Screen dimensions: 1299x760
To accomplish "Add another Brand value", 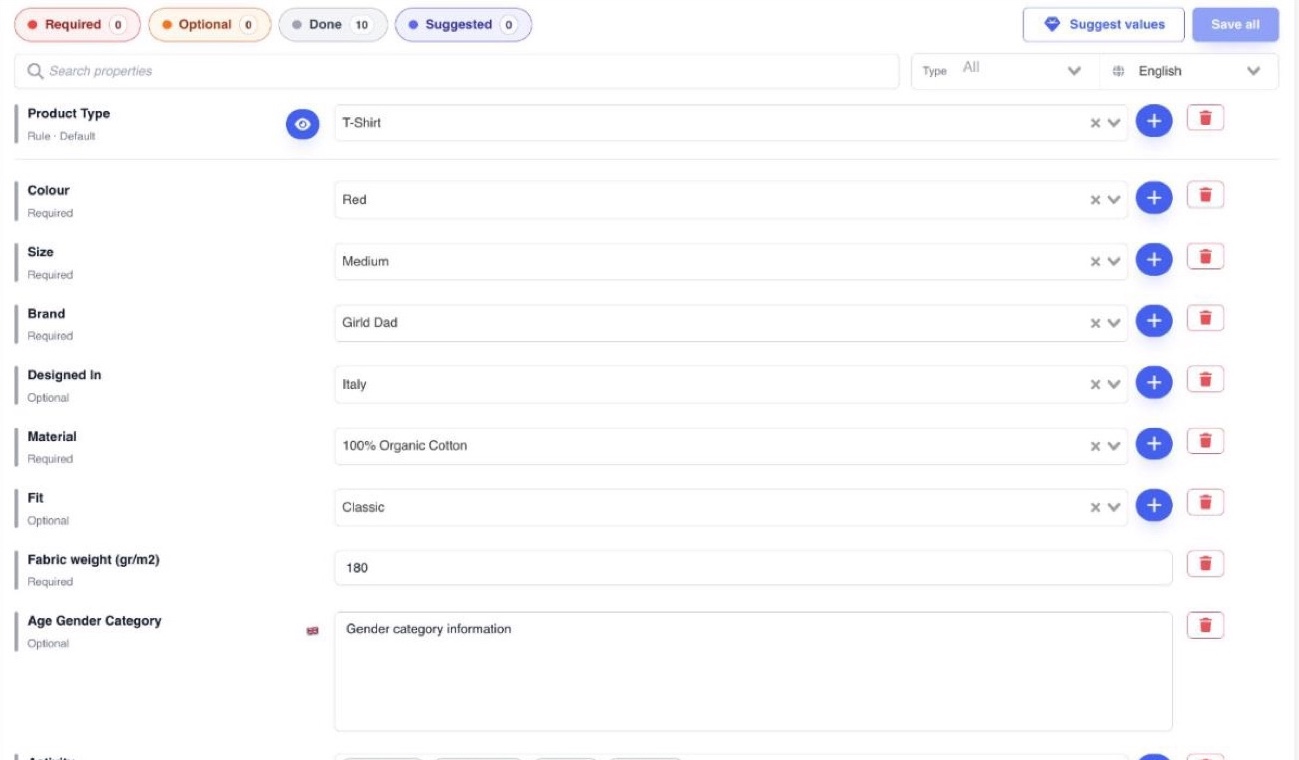I will 1153,322.
